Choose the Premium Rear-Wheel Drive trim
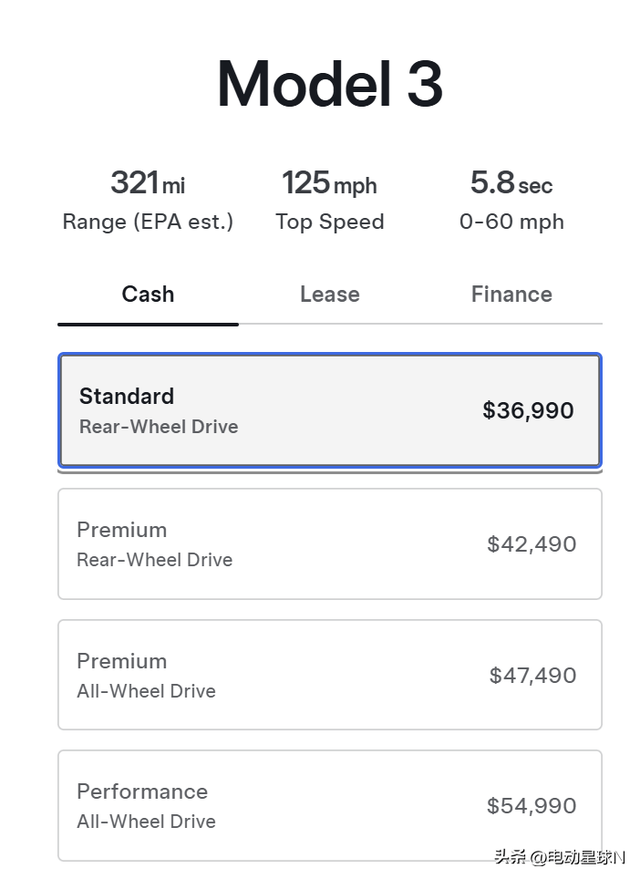The image size is (640, 879). click(330, 544)
